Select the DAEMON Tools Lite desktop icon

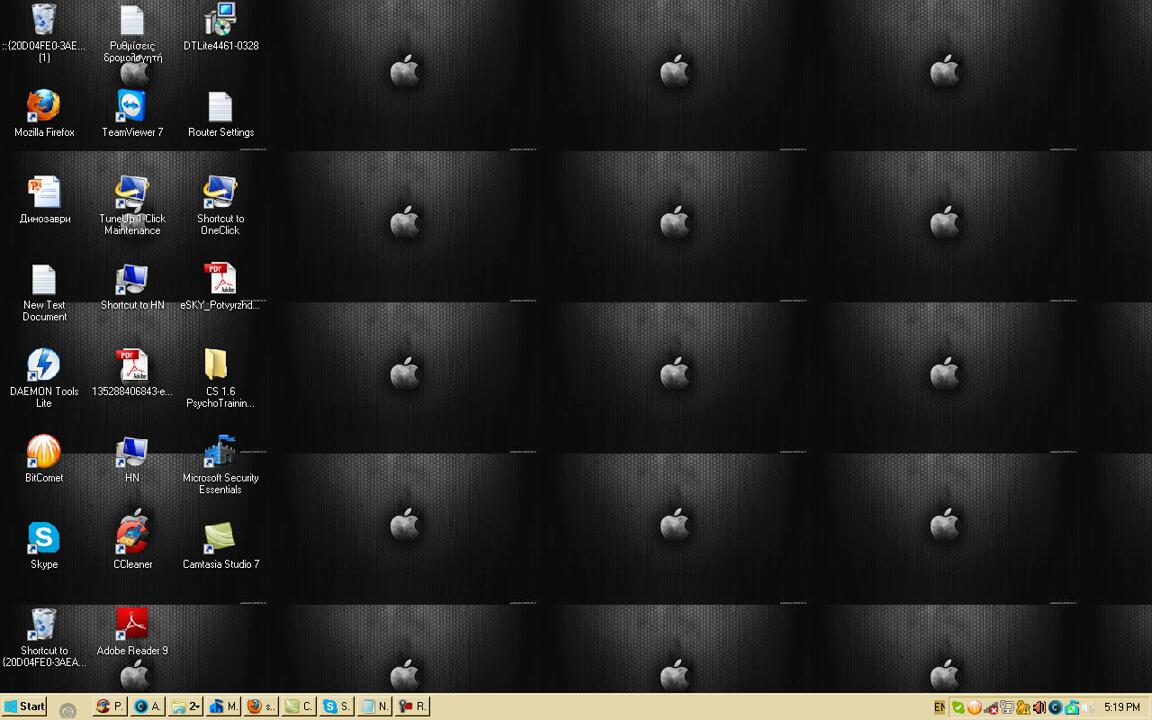44,366
